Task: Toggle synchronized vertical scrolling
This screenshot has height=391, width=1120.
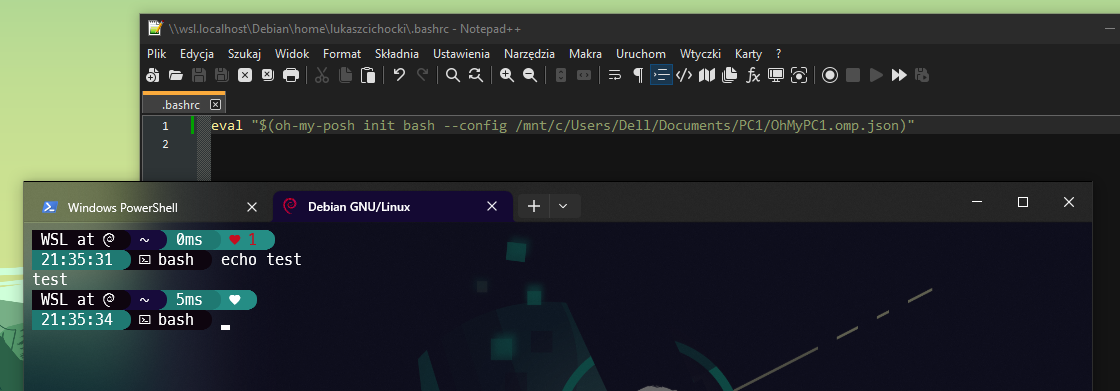Action: [x=561, y=75]
